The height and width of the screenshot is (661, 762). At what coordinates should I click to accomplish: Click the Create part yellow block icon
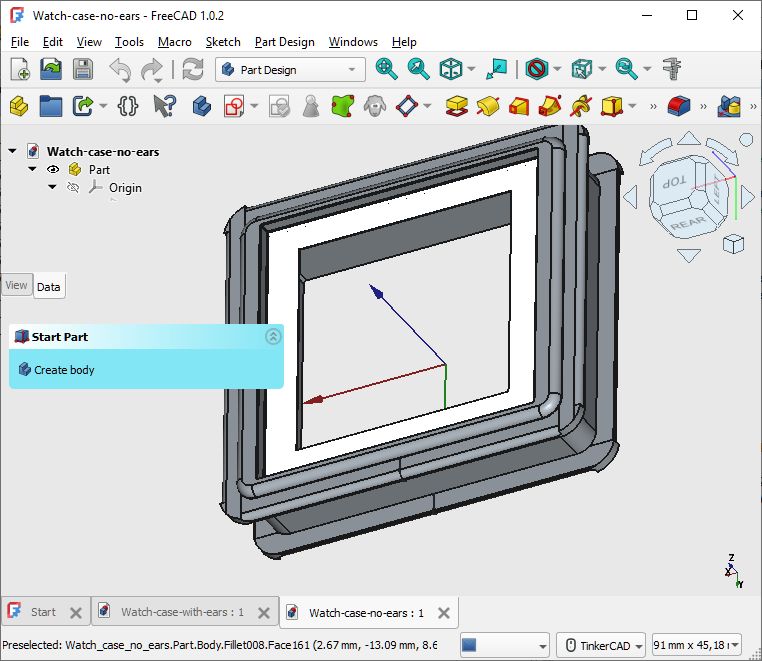(19, 106)
